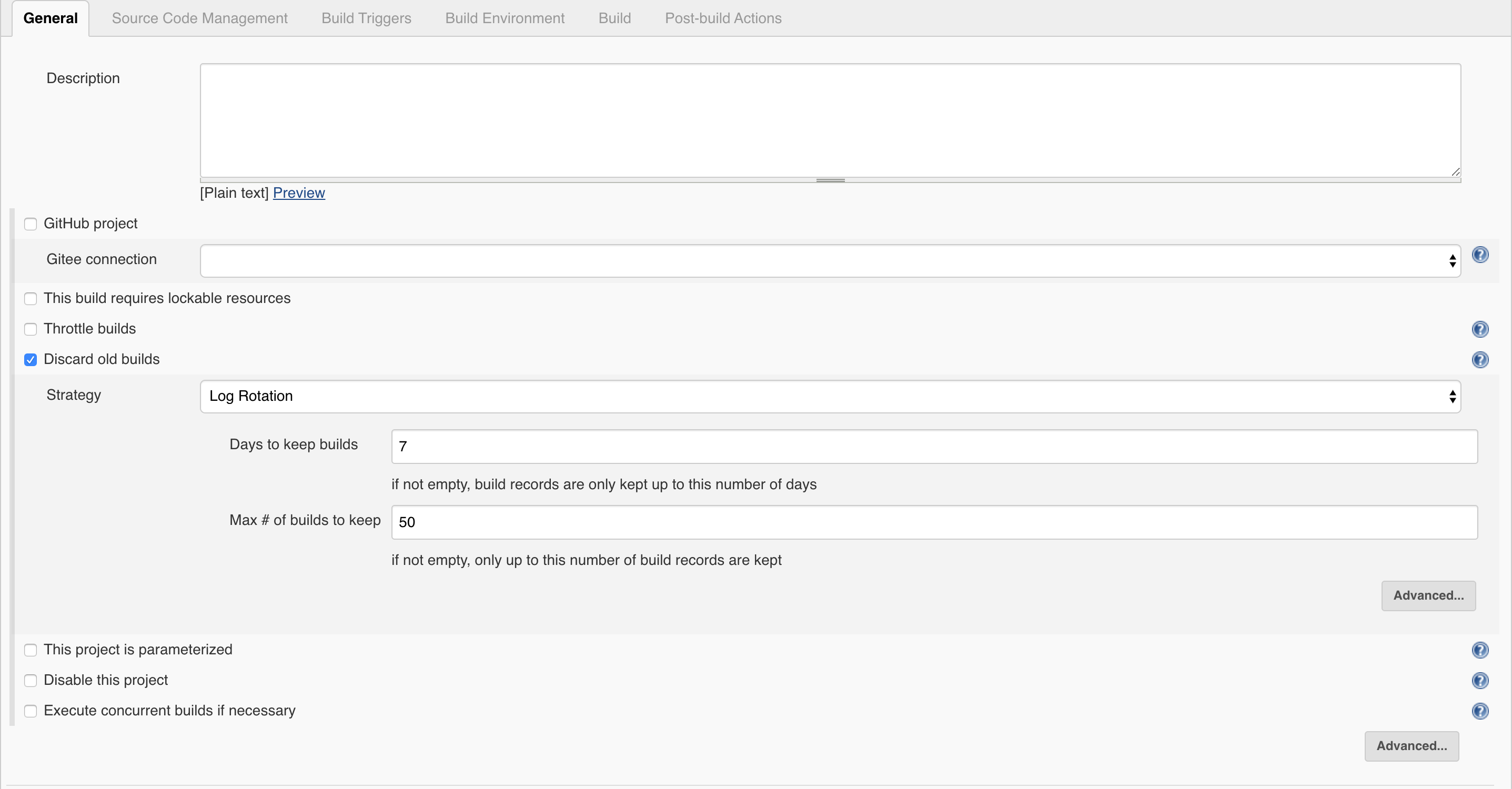Expand the Strategy Log Rotation dropdown
This screenshot has height=789, width=1512.
point(830,396)
